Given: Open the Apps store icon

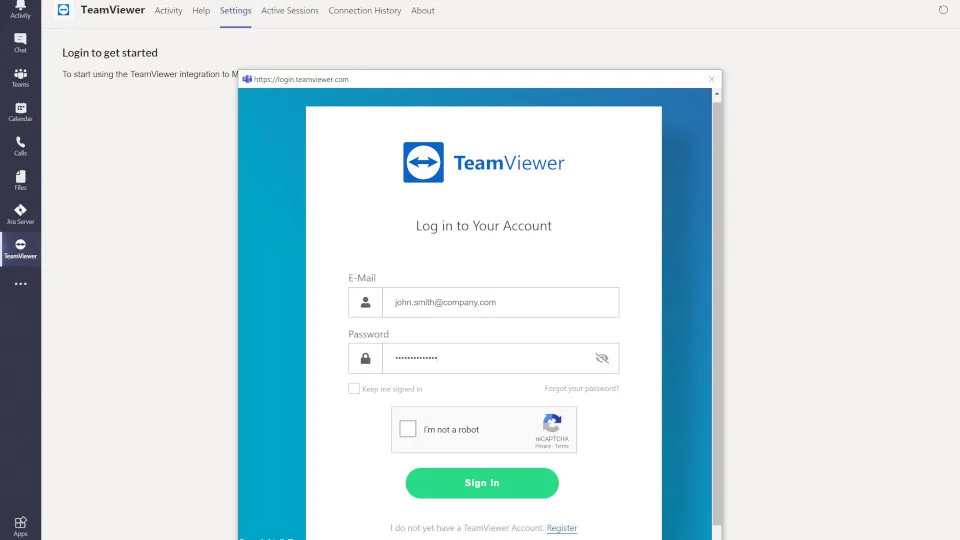Looking at the screenshot, I should [20, 527].
